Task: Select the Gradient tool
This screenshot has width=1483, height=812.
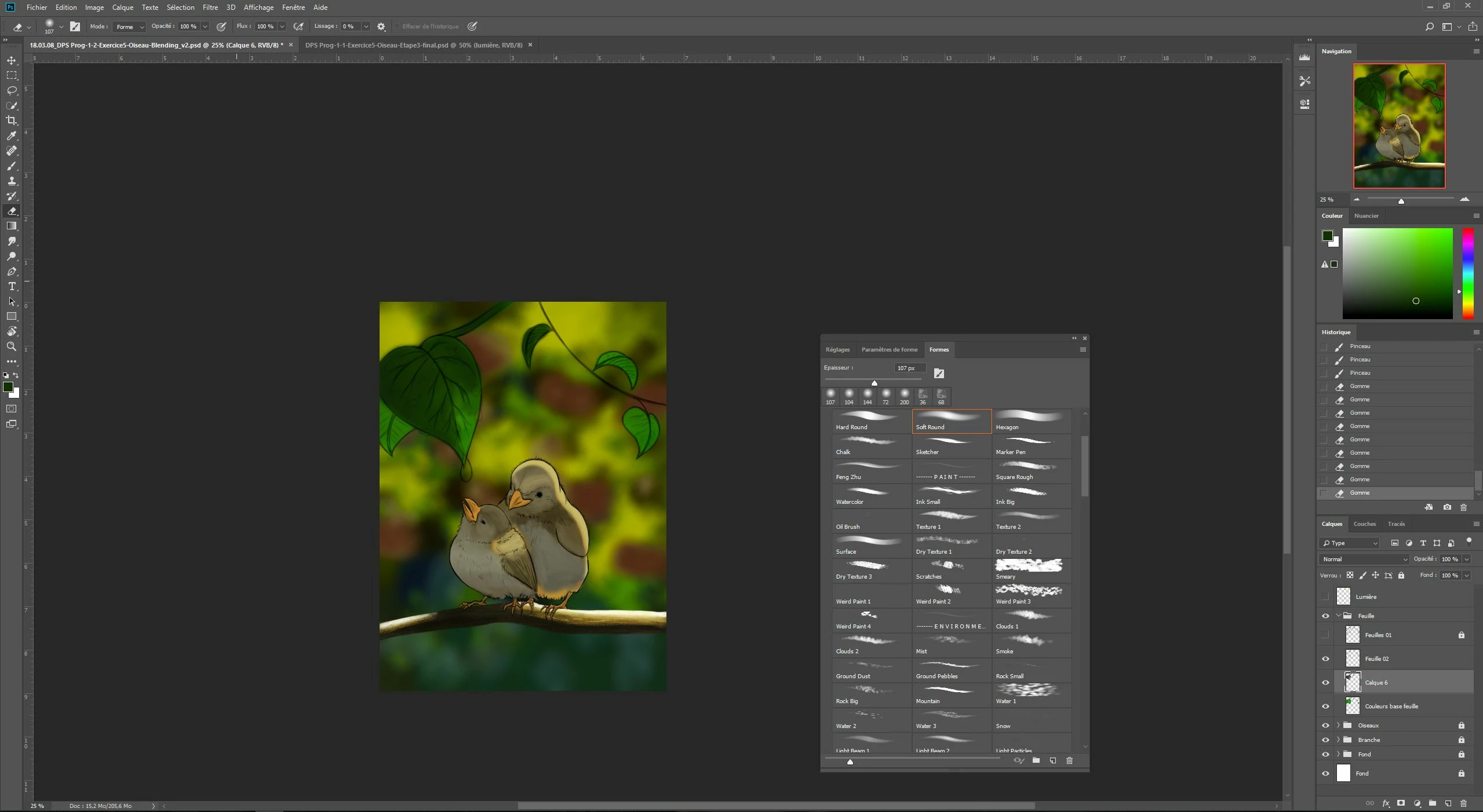Action: click(12, 226)
